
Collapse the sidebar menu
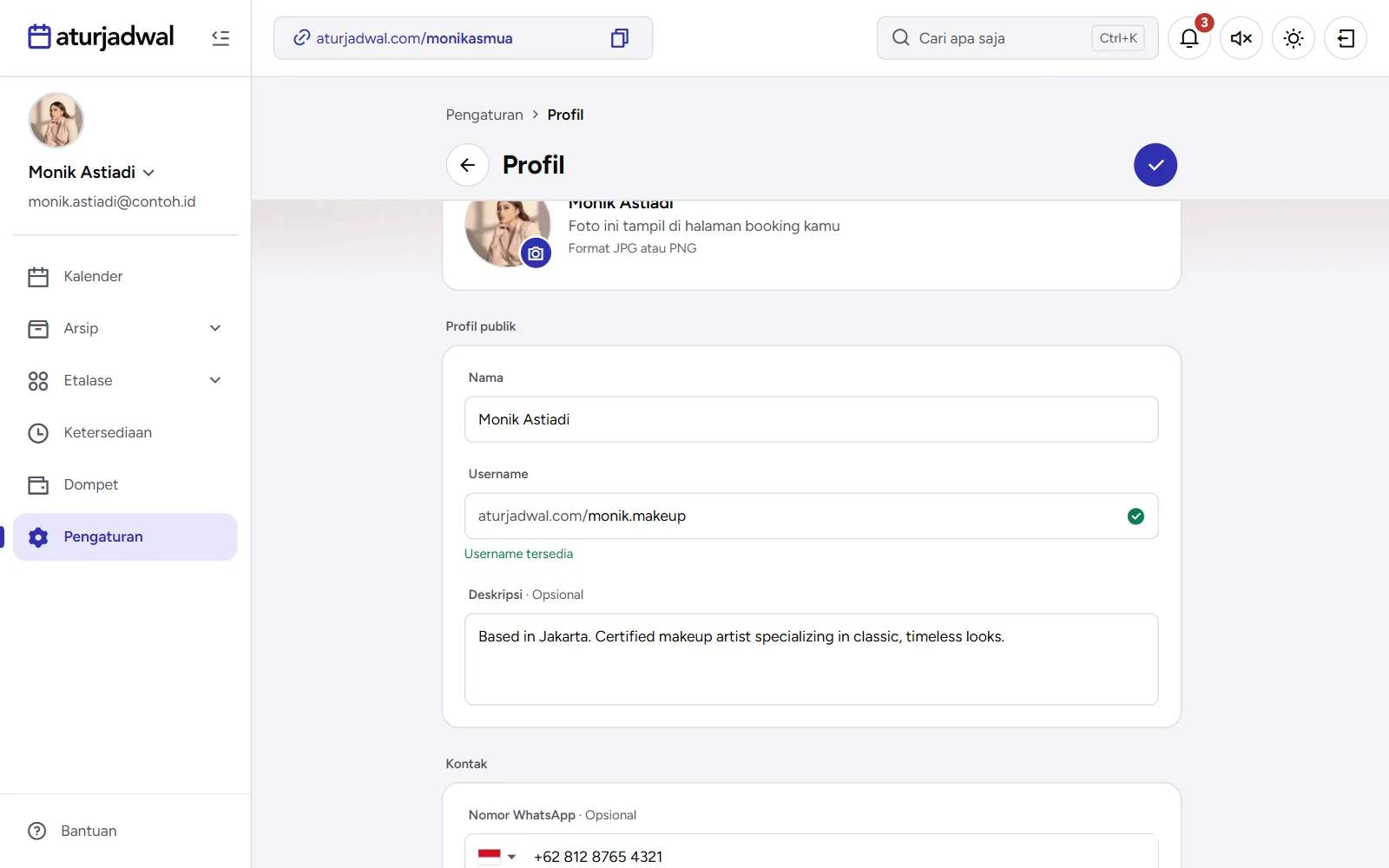point(221,38)
